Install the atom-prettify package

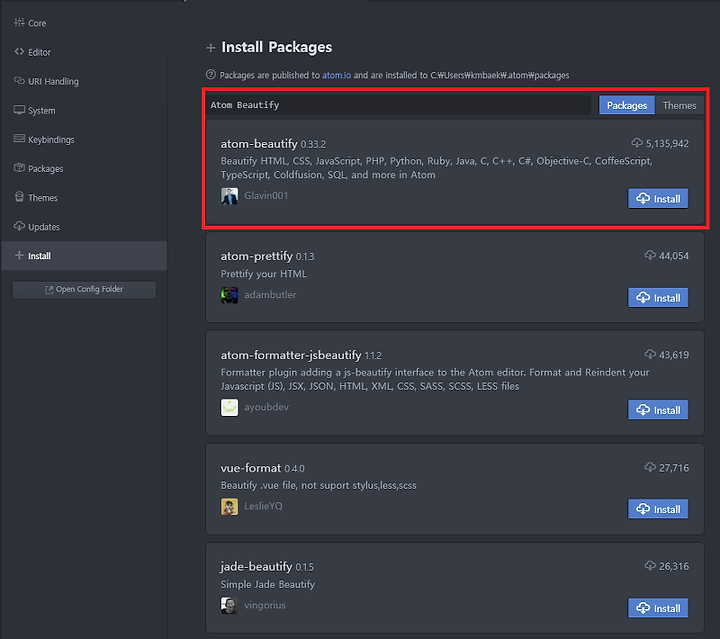pyautogui.click(x=658, y=298)
